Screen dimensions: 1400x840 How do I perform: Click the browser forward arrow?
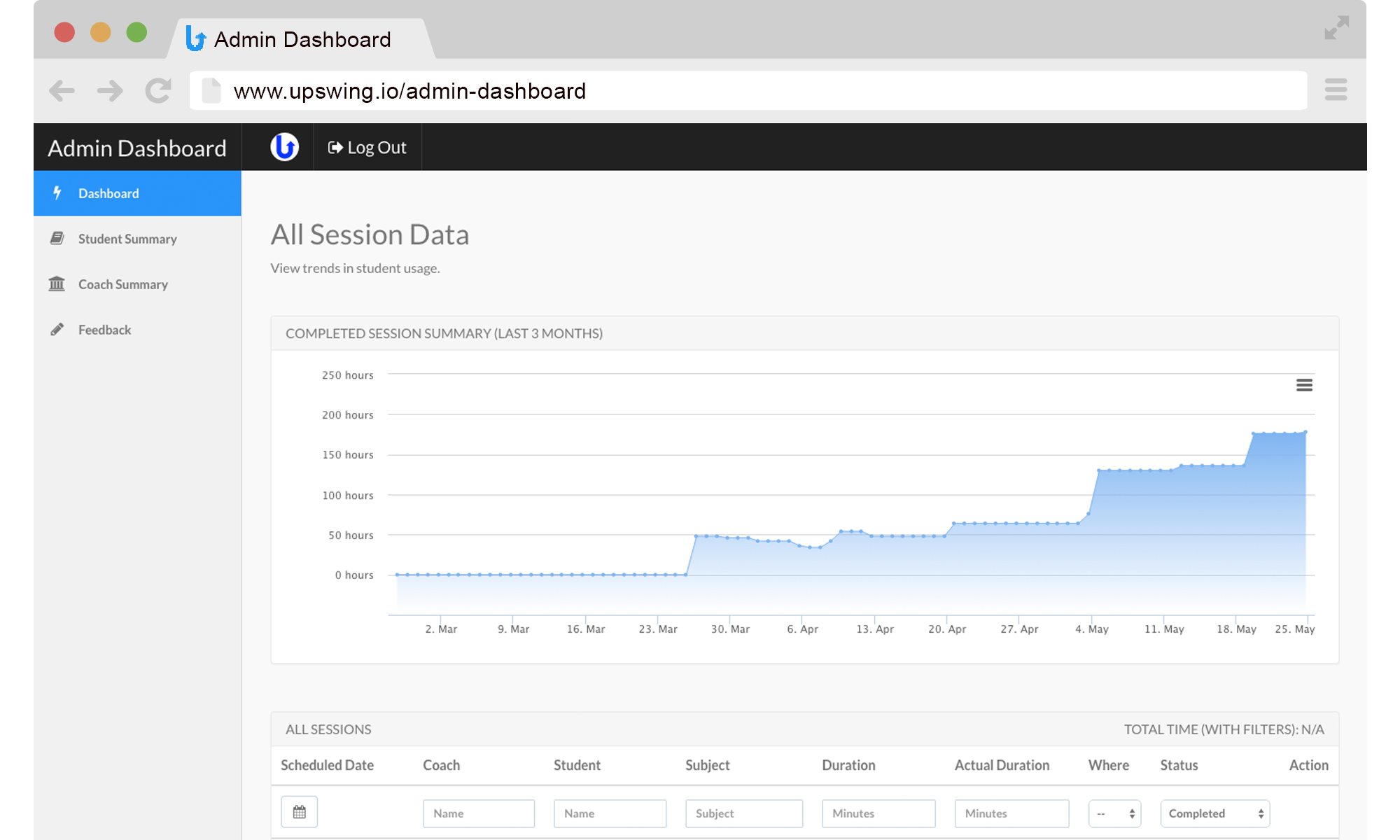(x=110, y=90)
